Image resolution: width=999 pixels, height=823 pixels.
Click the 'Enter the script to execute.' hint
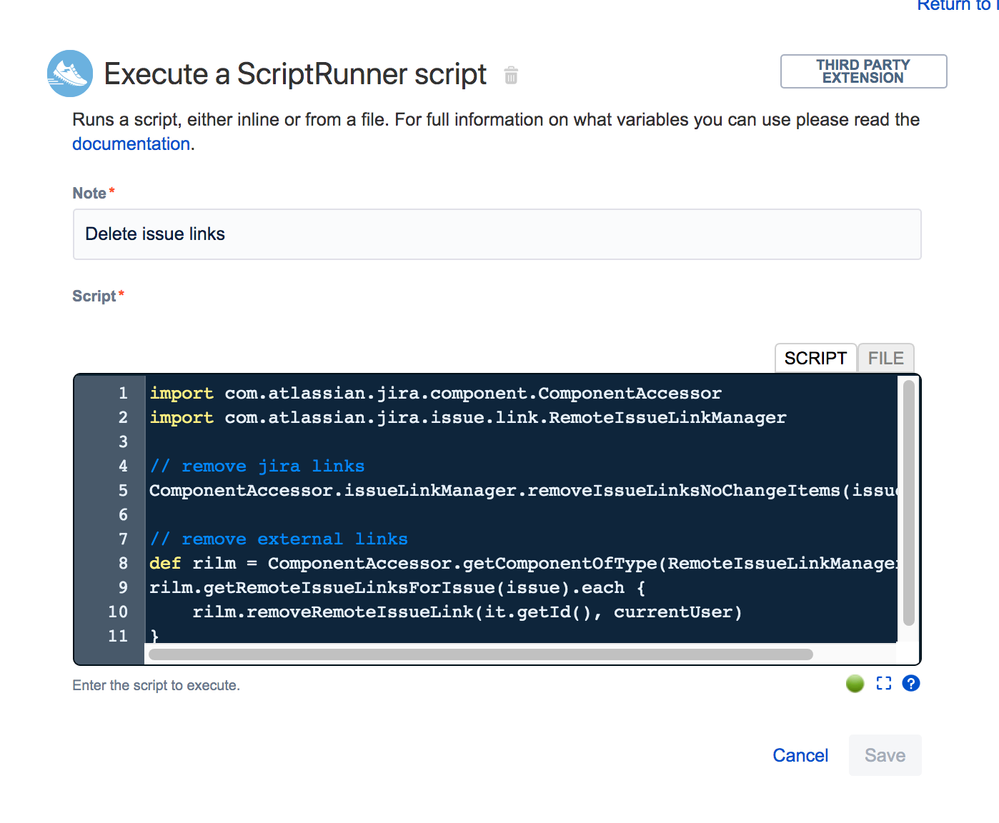(156, 685)
